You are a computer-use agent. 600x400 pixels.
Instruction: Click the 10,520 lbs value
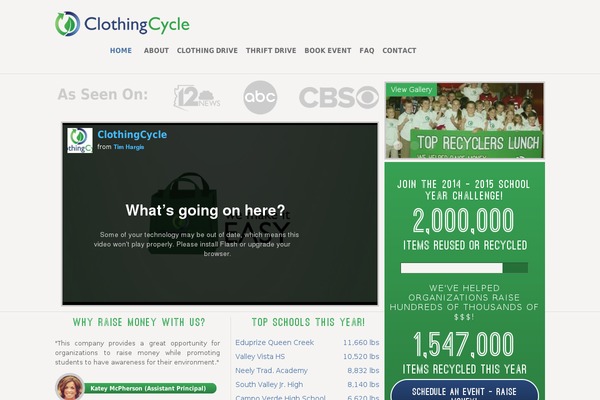361,356
